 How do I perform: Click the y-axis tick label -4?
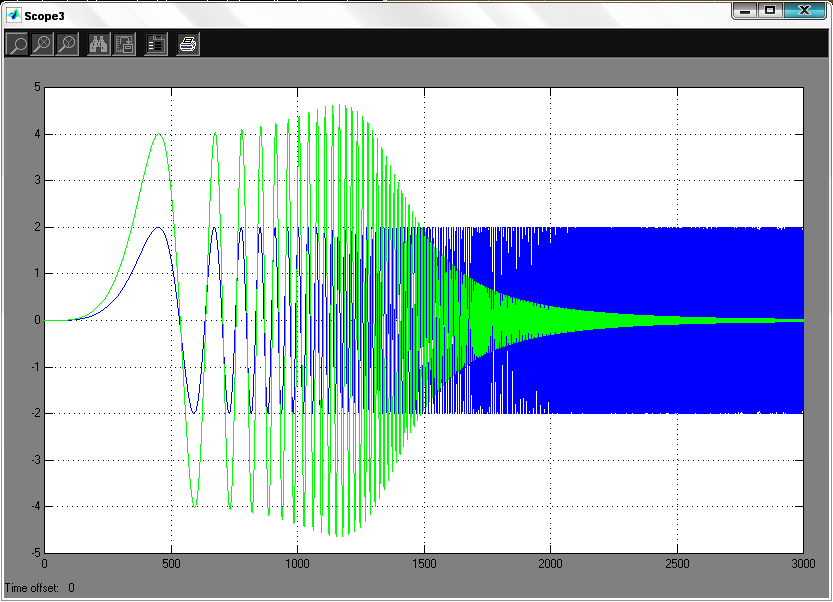point(35,506)
